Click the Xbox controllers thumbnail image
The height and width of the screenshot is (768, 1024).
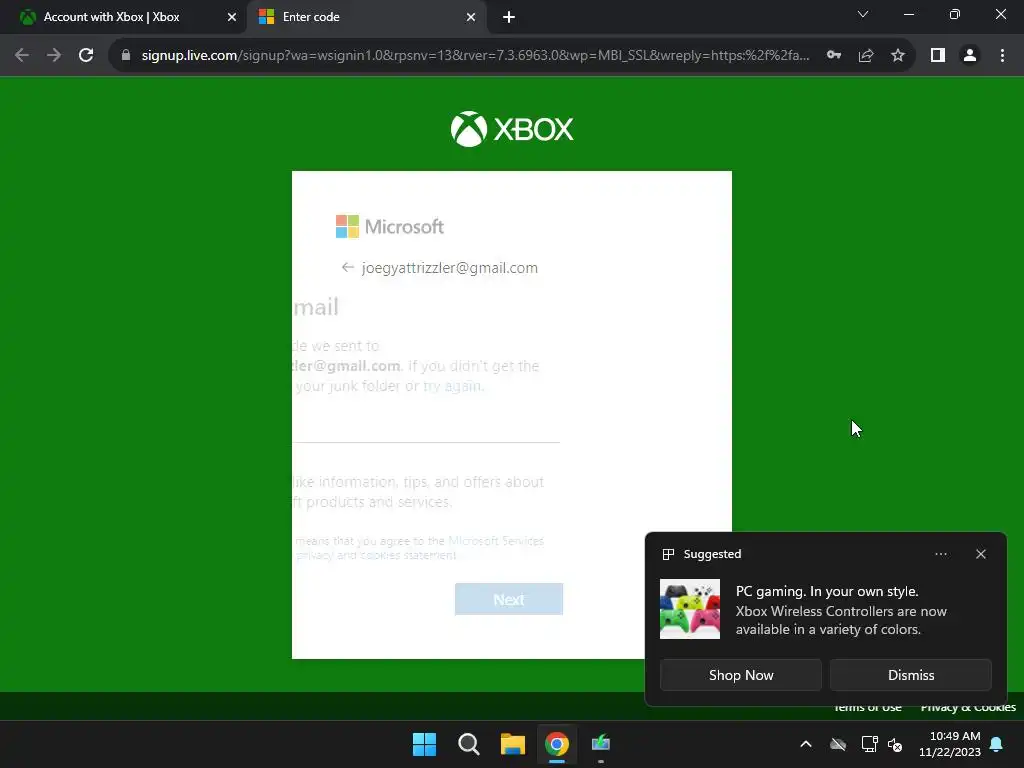[690, 609]
